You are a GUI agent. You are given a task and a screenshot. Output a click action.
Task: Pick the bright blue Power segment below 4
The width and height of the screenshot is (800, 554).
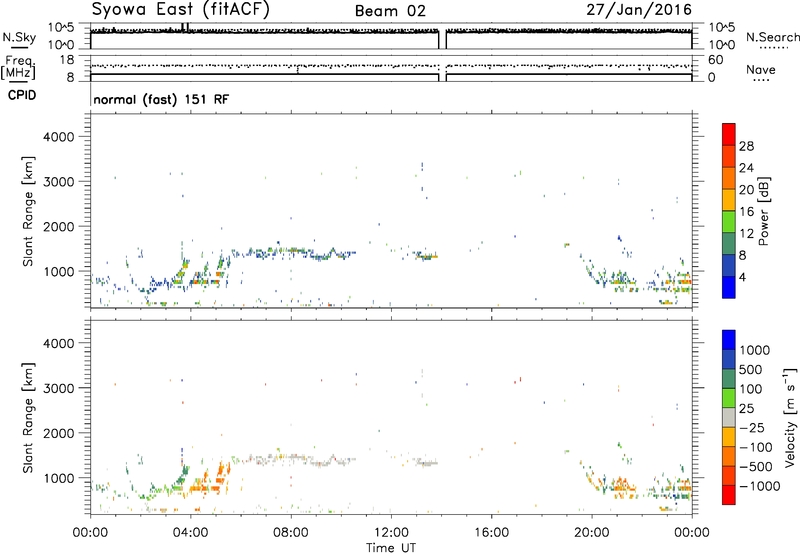tap(729, 287)
